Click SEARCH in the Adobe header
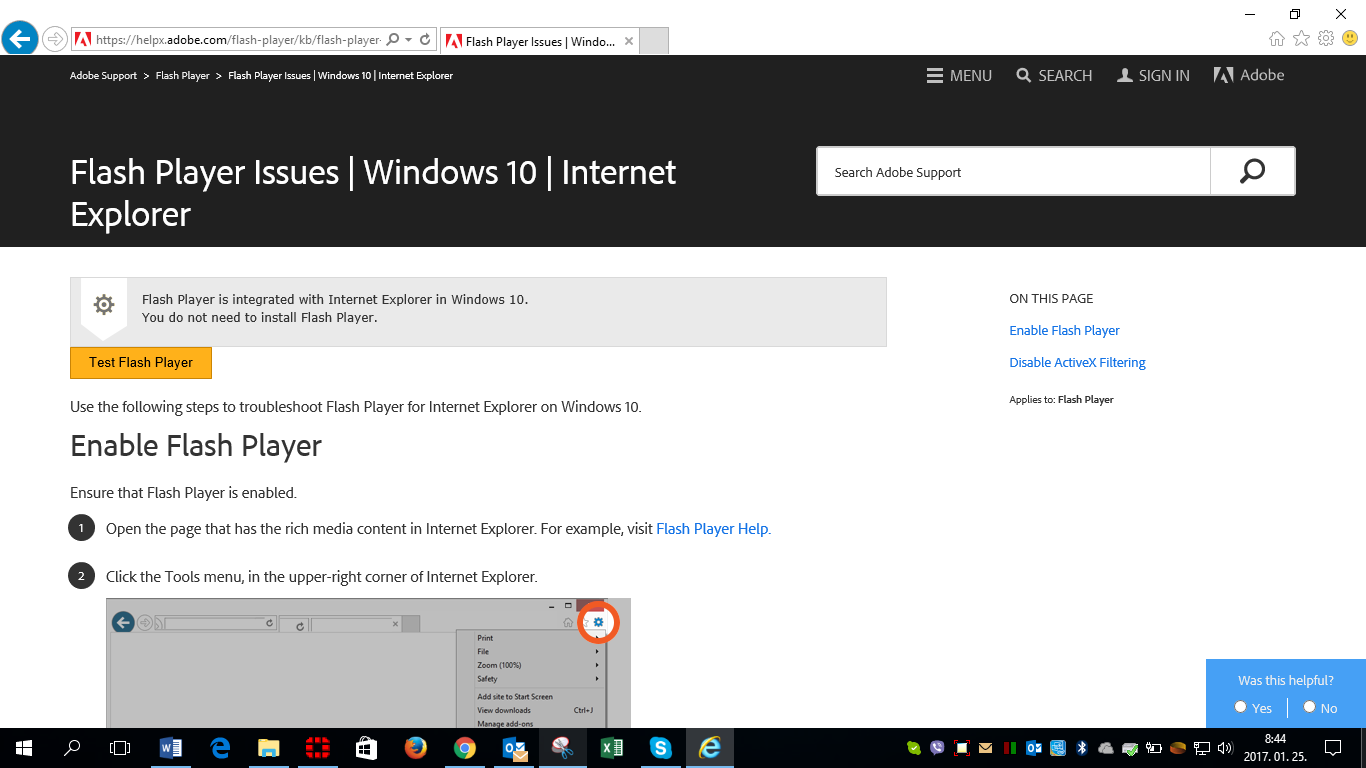1366x768 pixels. [1054, 76]
